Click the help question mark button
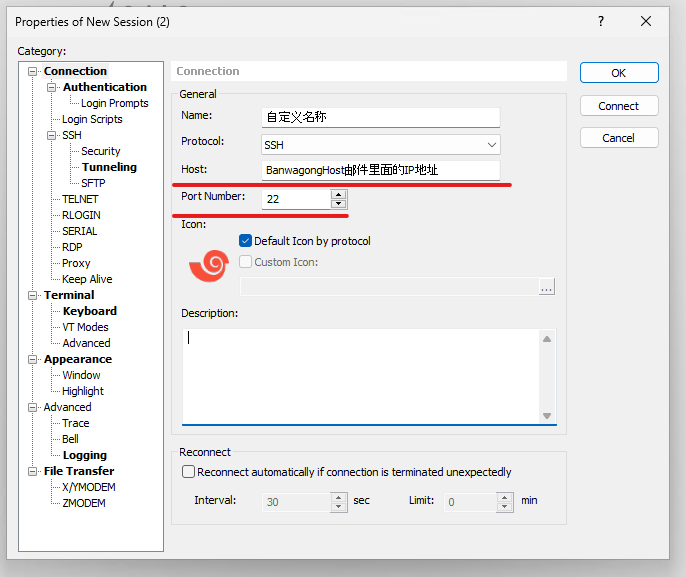Image resolution: width=686 pixels, height=577 pixels. tap(600, 20)
